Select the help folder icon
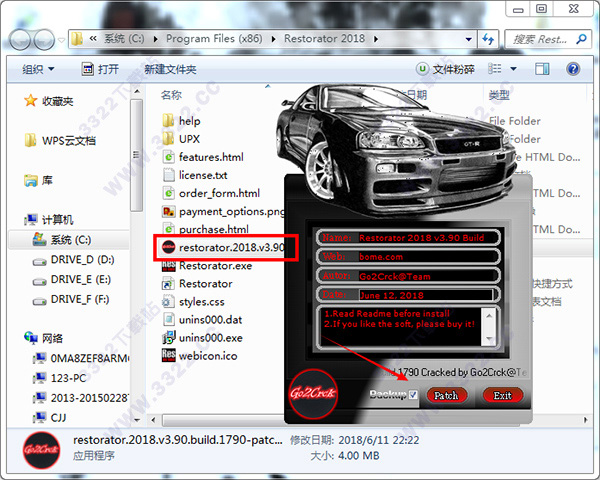 (x=168, y=121)
